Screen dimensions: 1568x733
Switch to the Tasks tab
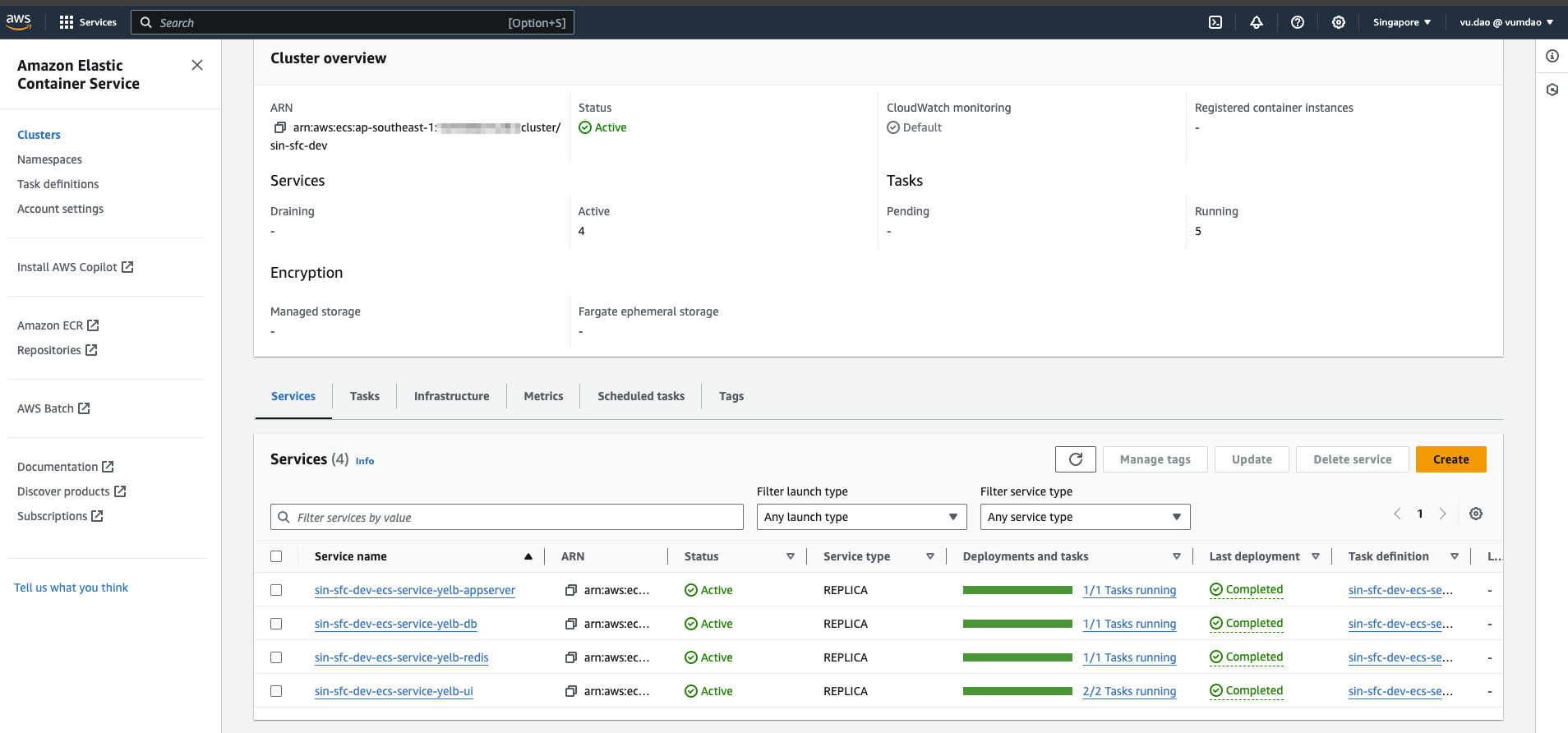[364, 396]
